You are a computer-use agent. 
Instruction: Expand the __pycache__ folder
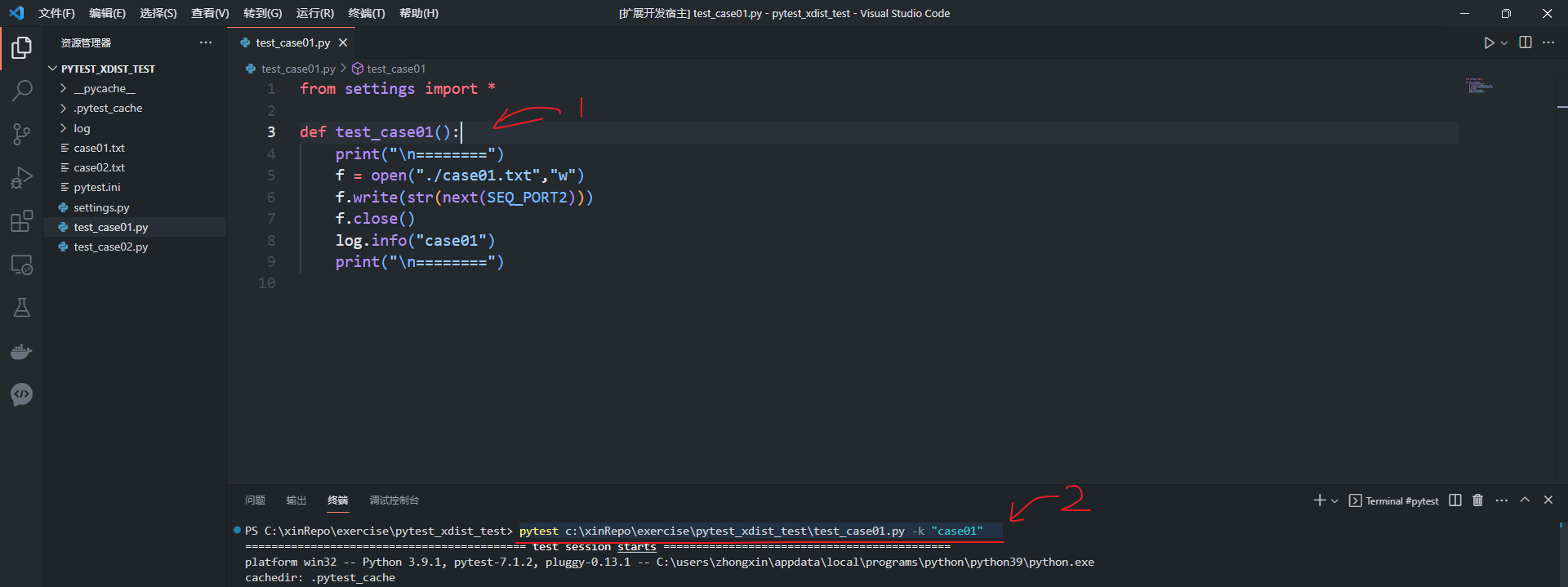point(105,88)
